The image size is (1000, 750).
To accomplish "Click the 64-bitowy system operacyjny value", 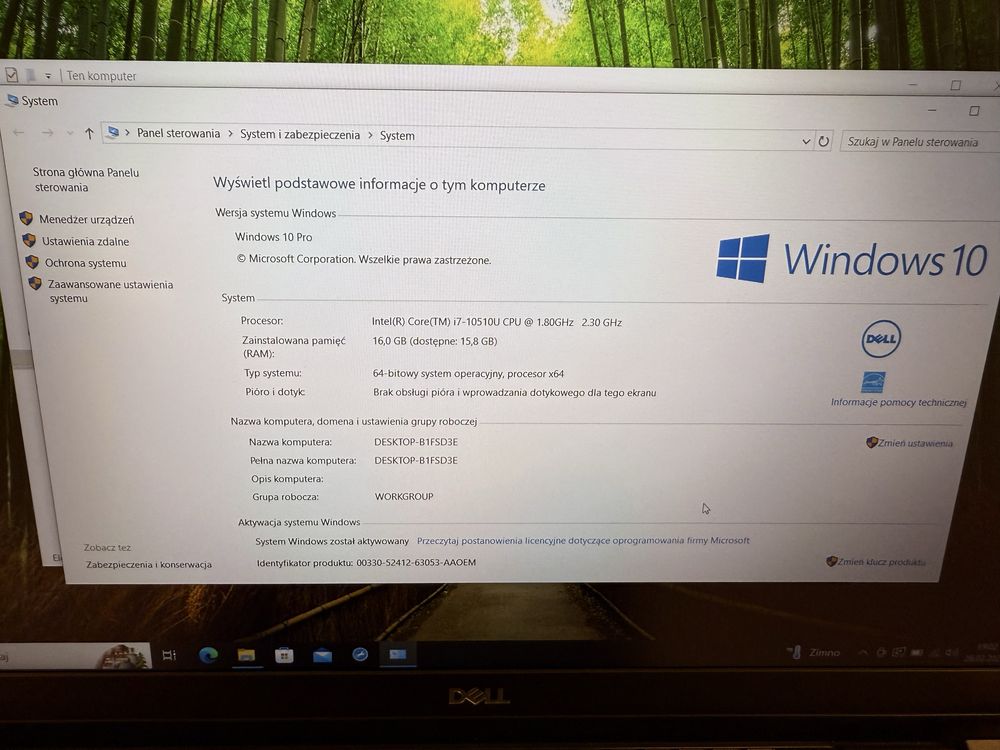I will tap(468, 374).
